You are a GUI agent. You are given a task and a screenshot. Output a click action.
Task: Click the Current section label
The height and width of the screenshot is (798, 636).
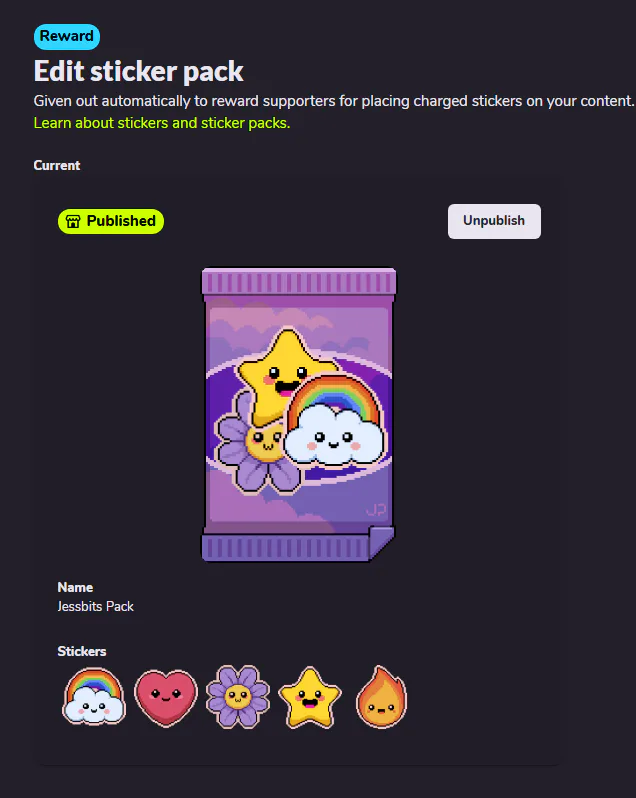click(x=57, y=165)
